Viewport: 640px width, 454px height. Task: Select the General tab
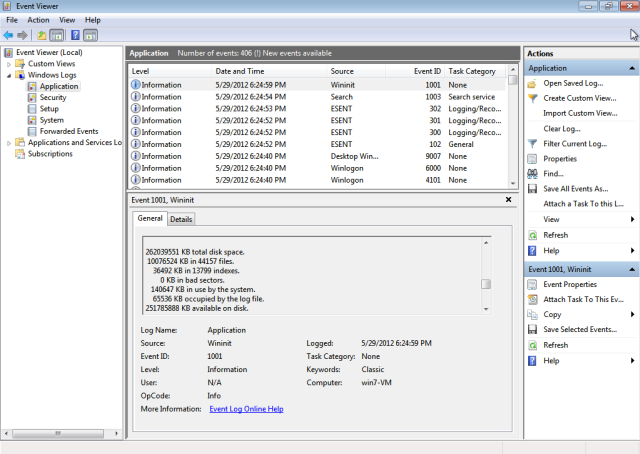pyautogui.click(x=150, y=218)
